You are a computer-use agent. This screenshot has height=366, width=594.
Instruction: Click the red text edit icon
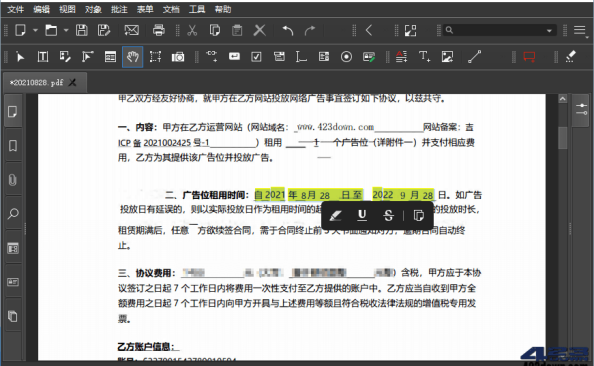tap(402, 57)
